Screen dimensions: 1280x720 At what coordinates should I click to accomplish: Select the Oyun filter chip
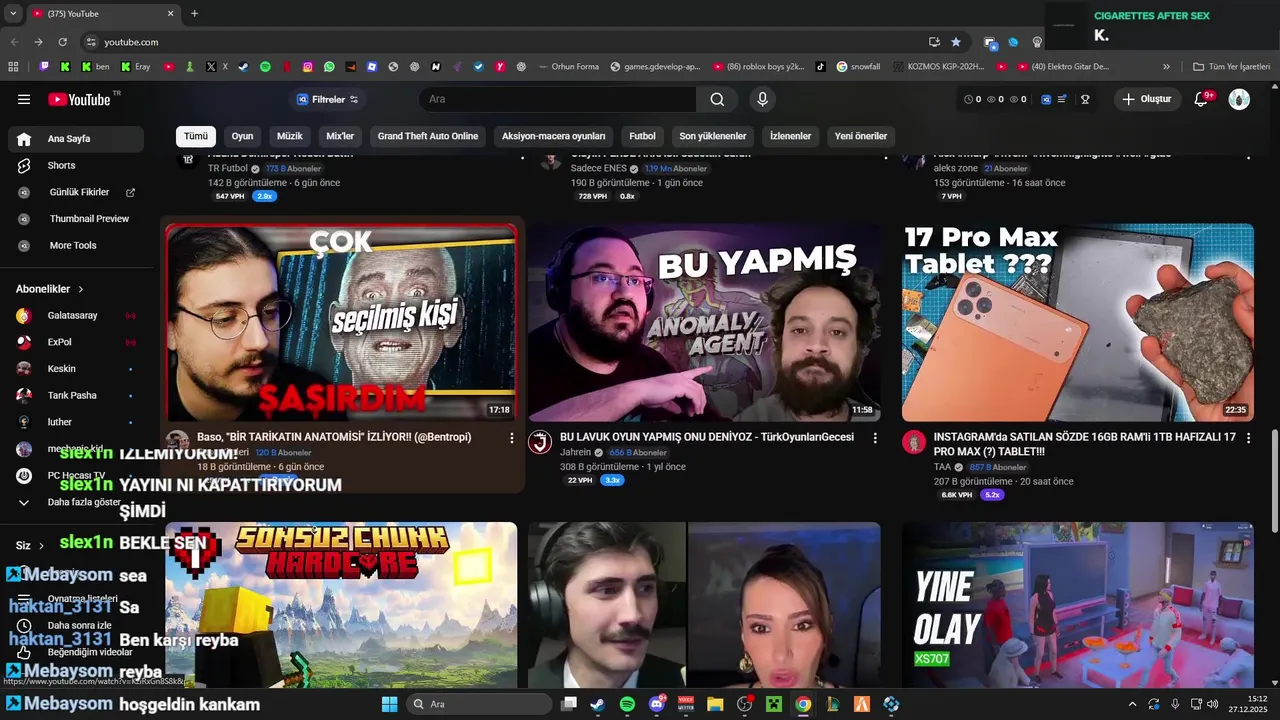click(243, 136)
